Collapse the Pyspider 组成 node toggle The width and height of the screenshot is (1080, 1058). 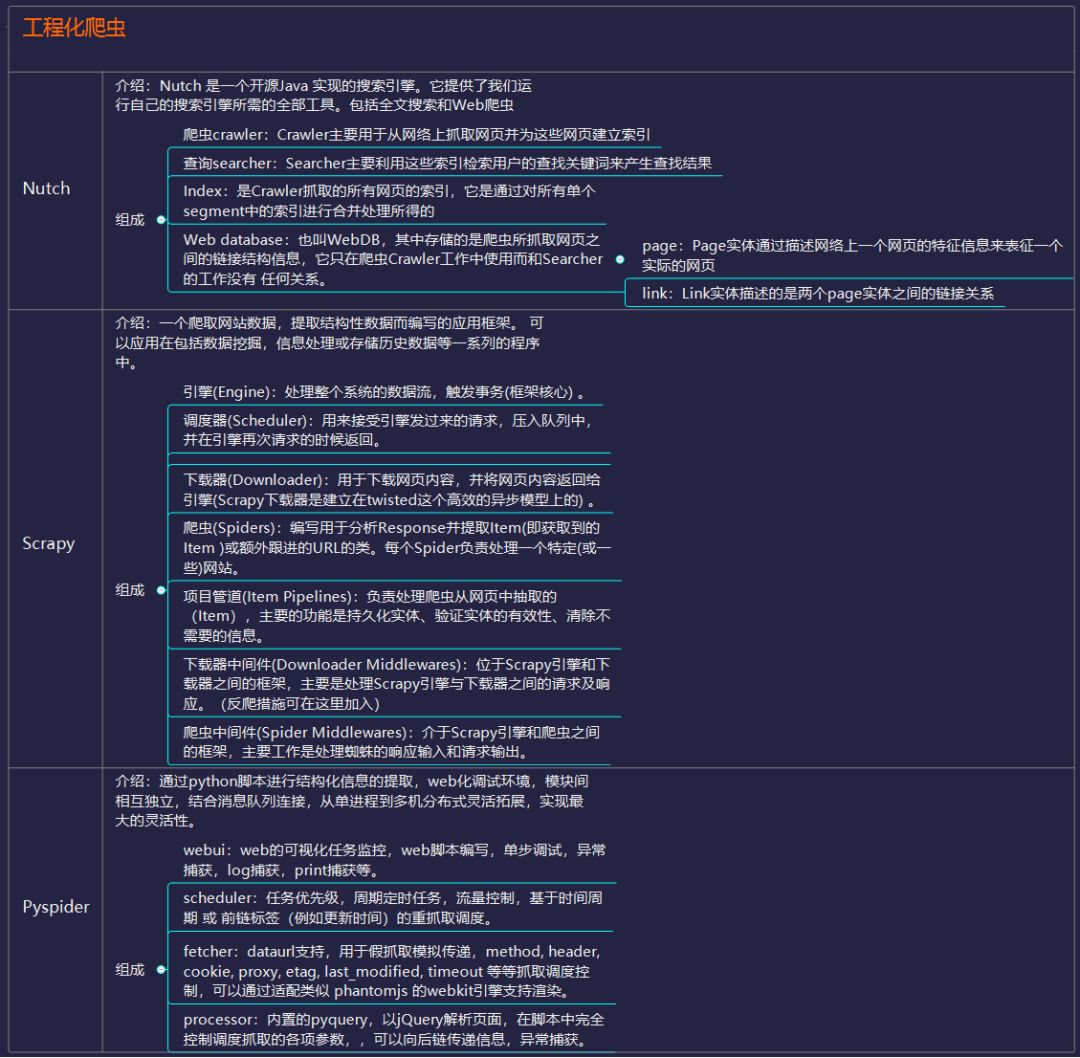tap(161, 970)
